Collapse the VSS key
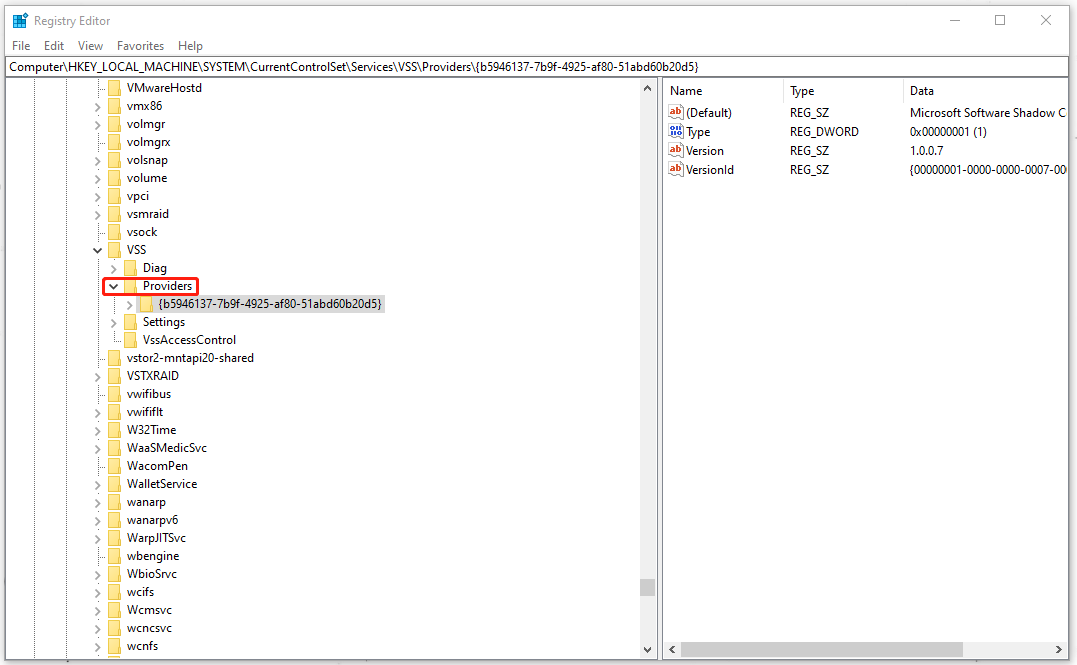Screen dimensions: 1077x665 pyautogui.click(x=98, y=250)
